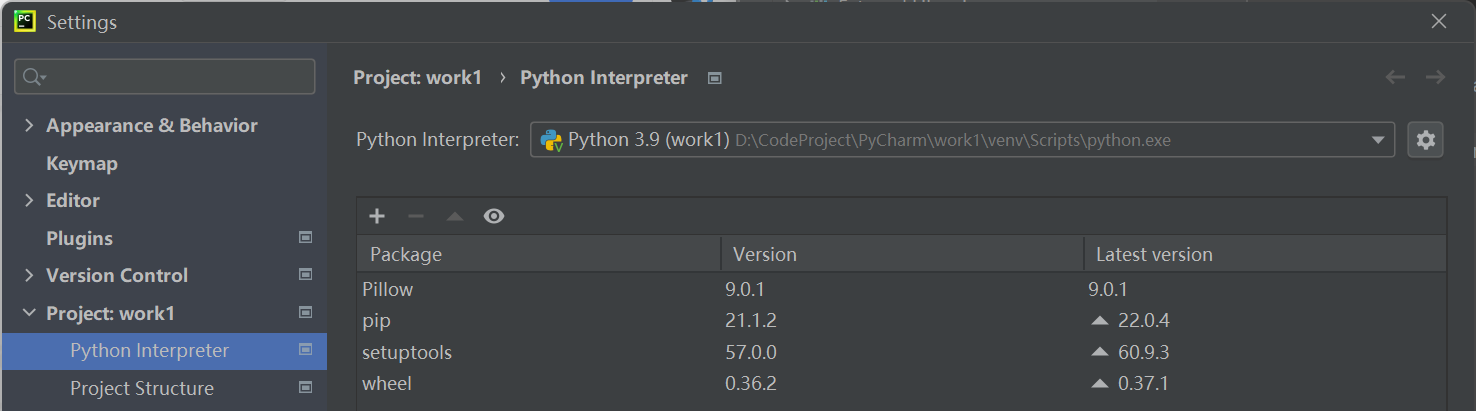Select the wheel package row
The height and width of the screenshot is (411, 1476).
(x=902, y=384)
